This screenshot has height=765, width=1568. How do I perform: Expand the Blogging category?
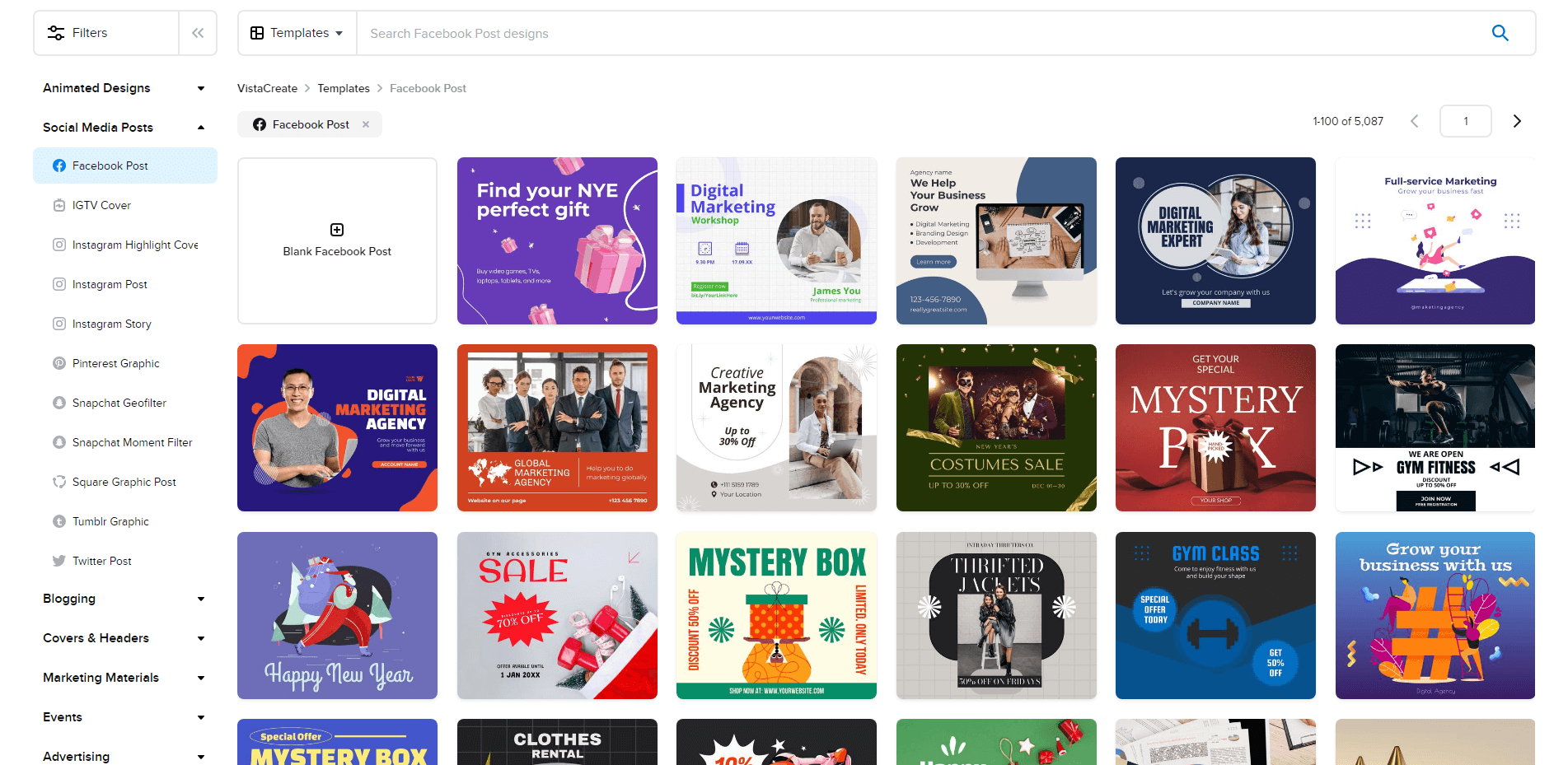click(201, 599)
